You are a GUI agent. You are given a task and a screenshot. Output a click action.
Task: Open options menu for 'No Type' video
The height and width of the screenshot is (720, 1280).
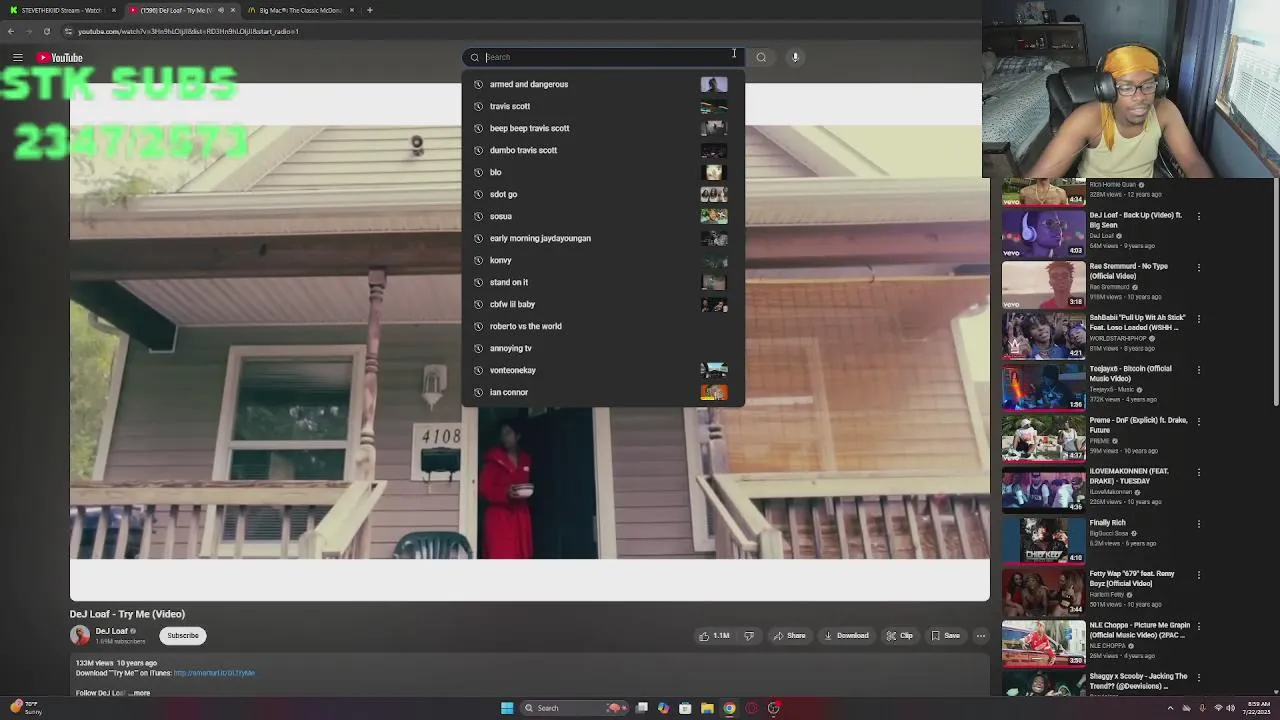click(1199, 267)
